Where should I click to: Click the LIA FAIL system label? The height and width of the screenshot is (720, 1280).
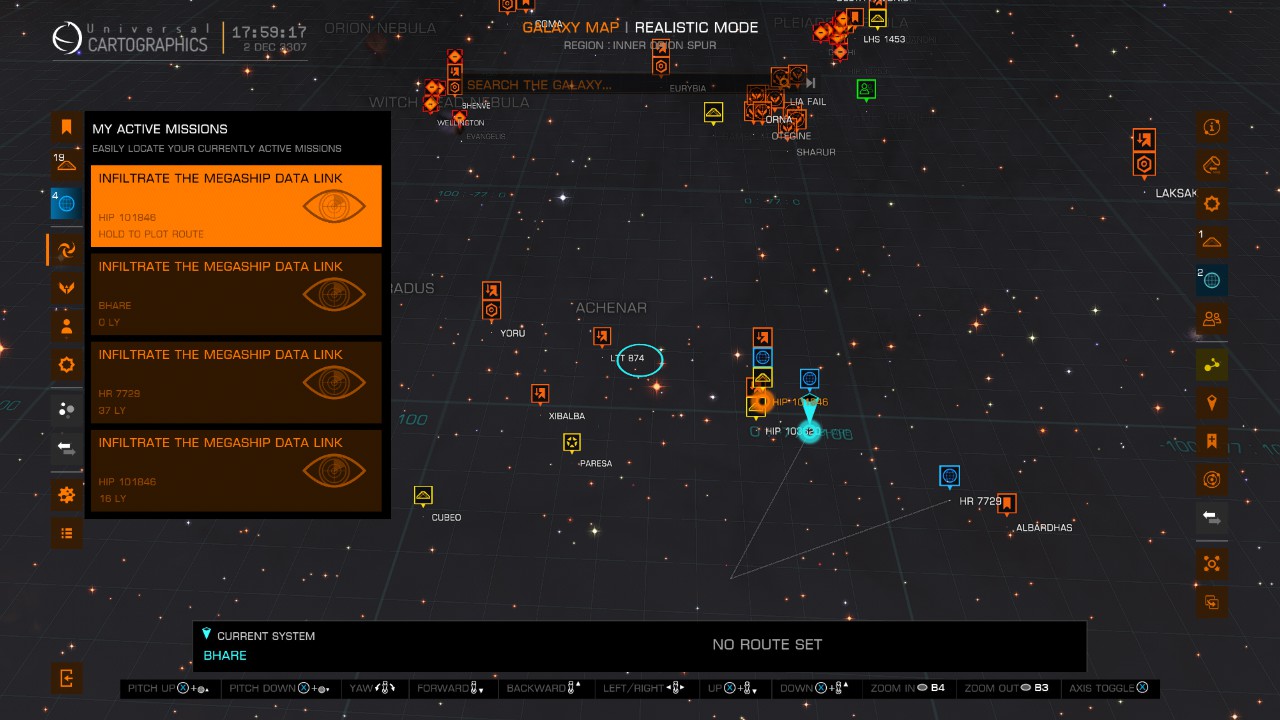pos(808,102)
